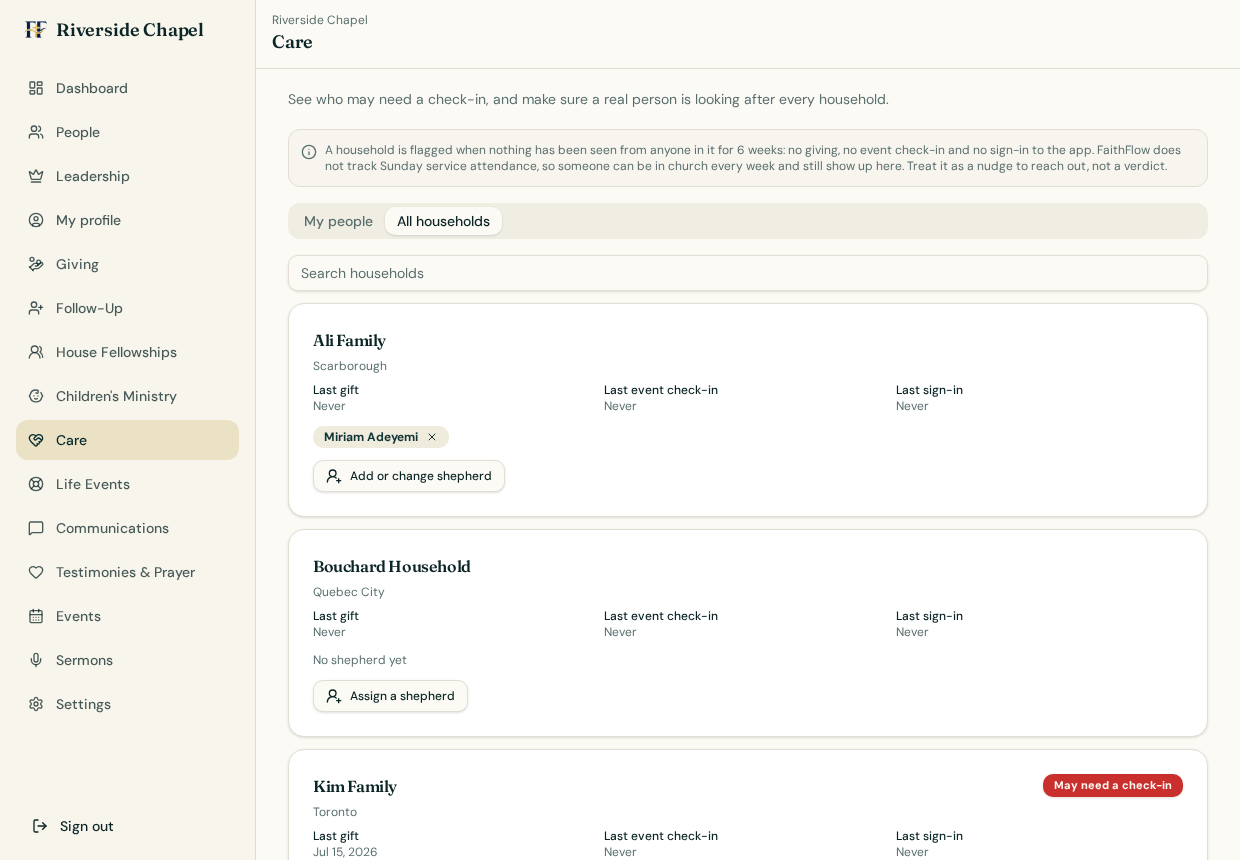Click the Jul 15, 2026 last gift date

click(x=345, y=852)
